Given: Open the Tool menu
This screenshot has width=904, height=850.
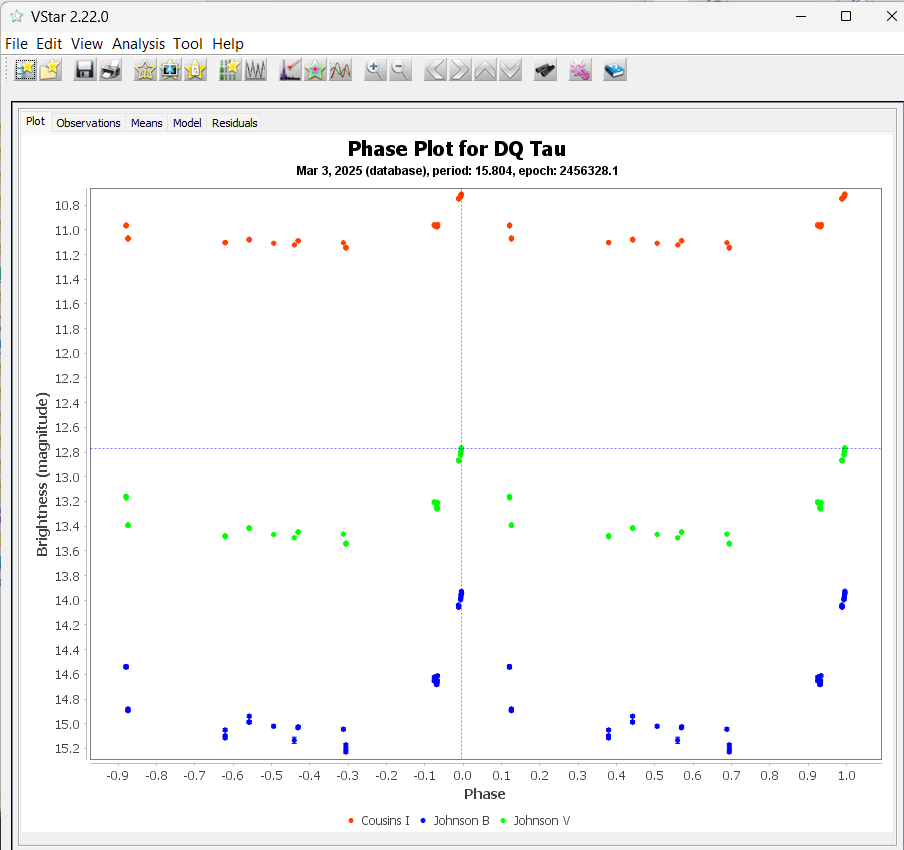Looking at the screenshot, I should pos(188,44).
